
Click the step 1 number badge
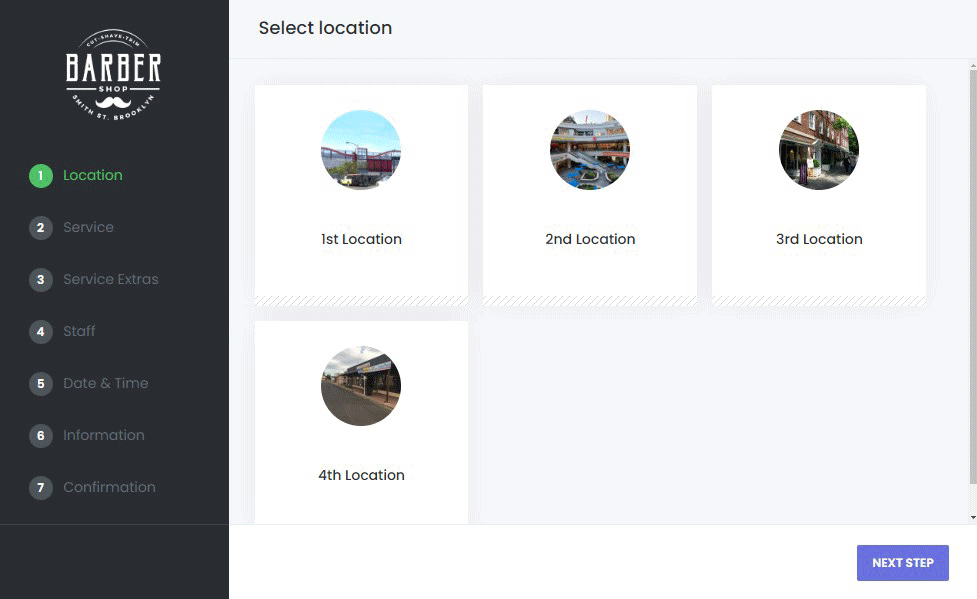[41, 176]
